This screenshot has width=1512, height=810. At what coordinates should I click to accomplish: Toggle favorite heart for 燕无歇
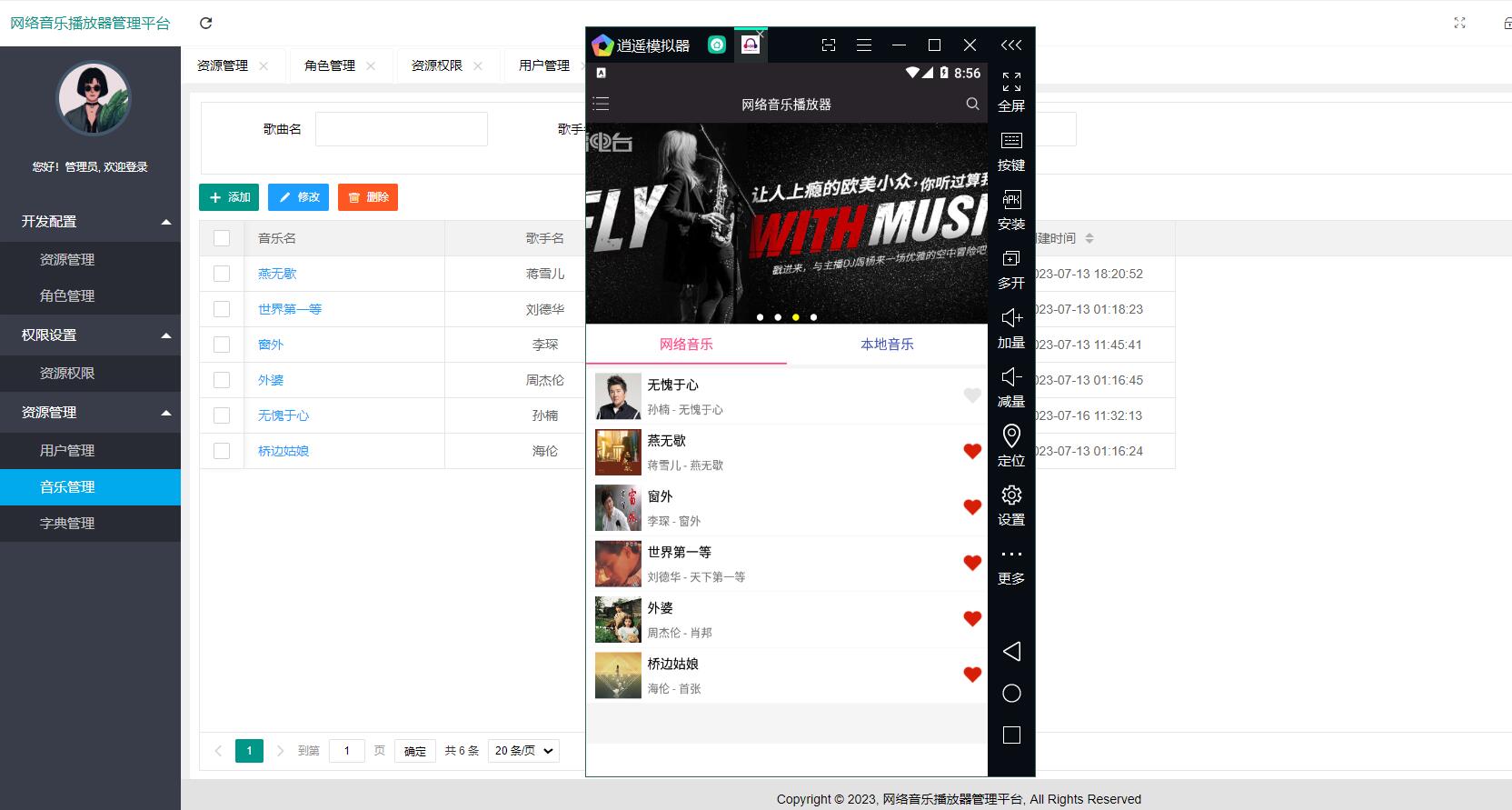[972, 451]
